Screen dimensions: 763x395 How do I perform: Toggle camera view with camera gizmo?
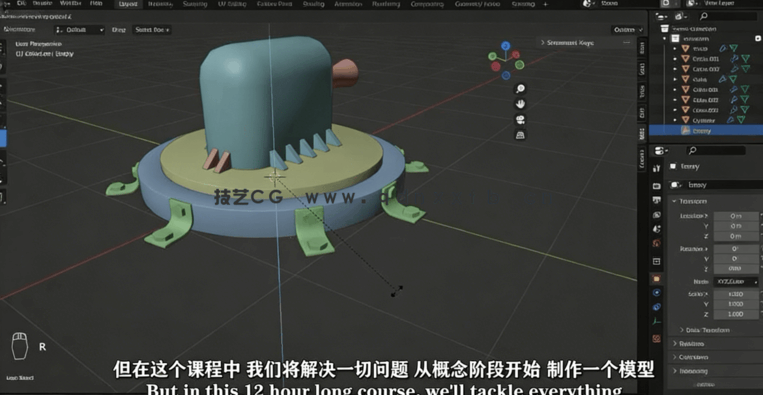520,119
